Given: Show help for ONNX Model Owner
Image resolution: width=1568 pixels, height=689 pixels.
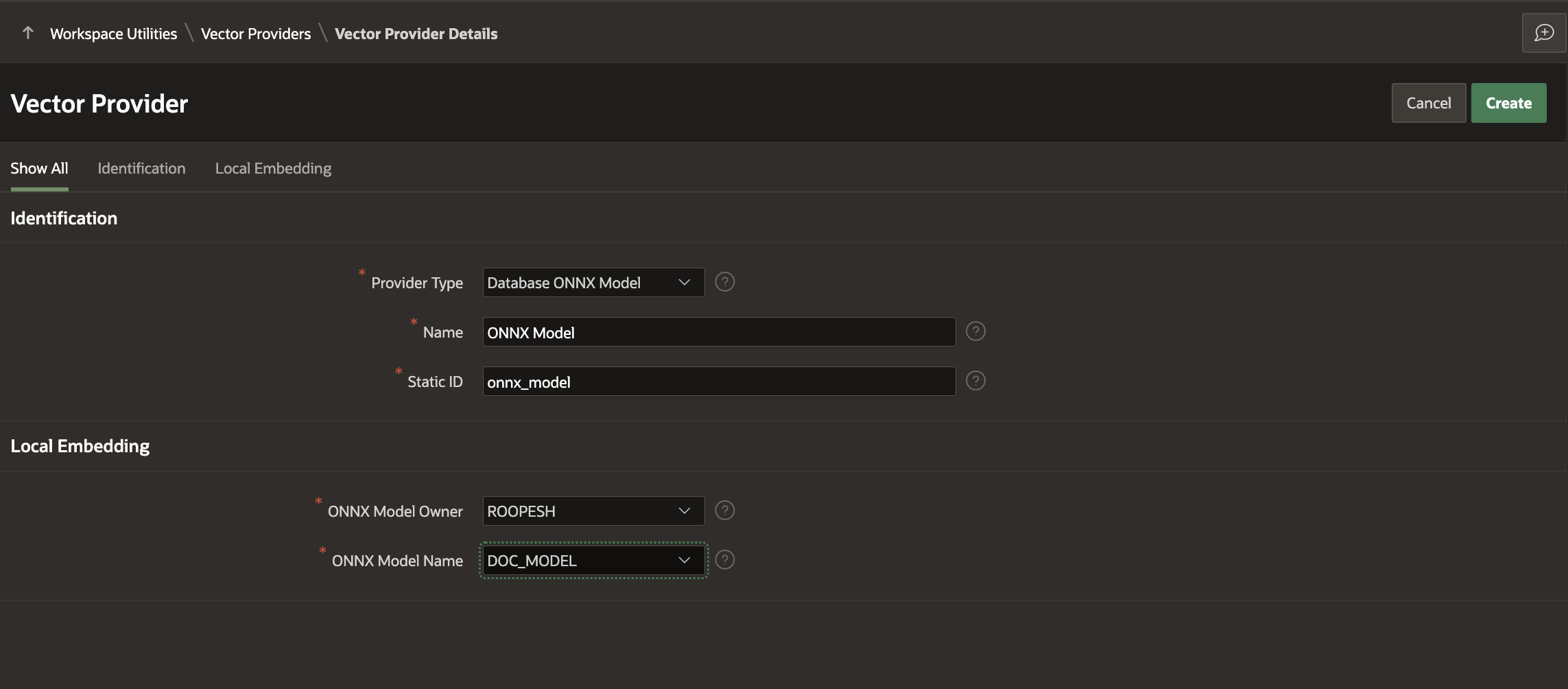Looking at the screenshot, I should click(724, 511).
